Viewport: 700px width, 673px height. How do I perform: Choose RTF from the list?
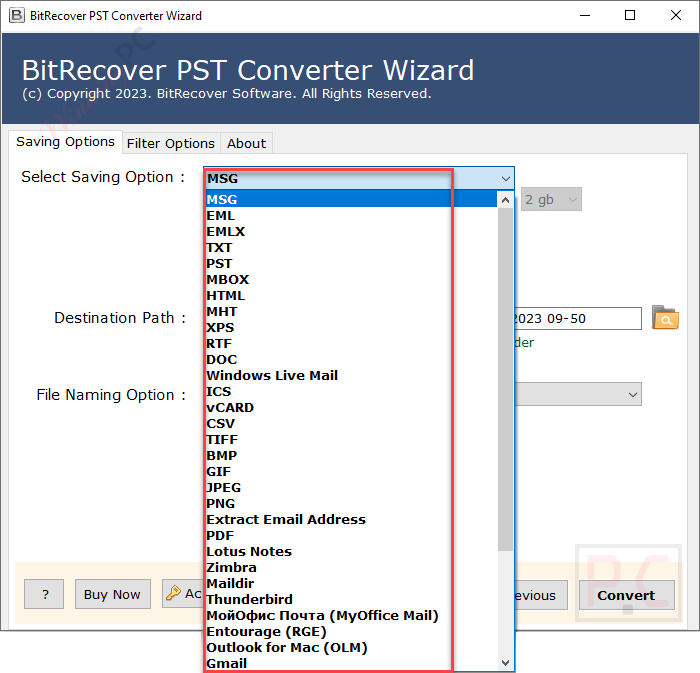(351, 344)
